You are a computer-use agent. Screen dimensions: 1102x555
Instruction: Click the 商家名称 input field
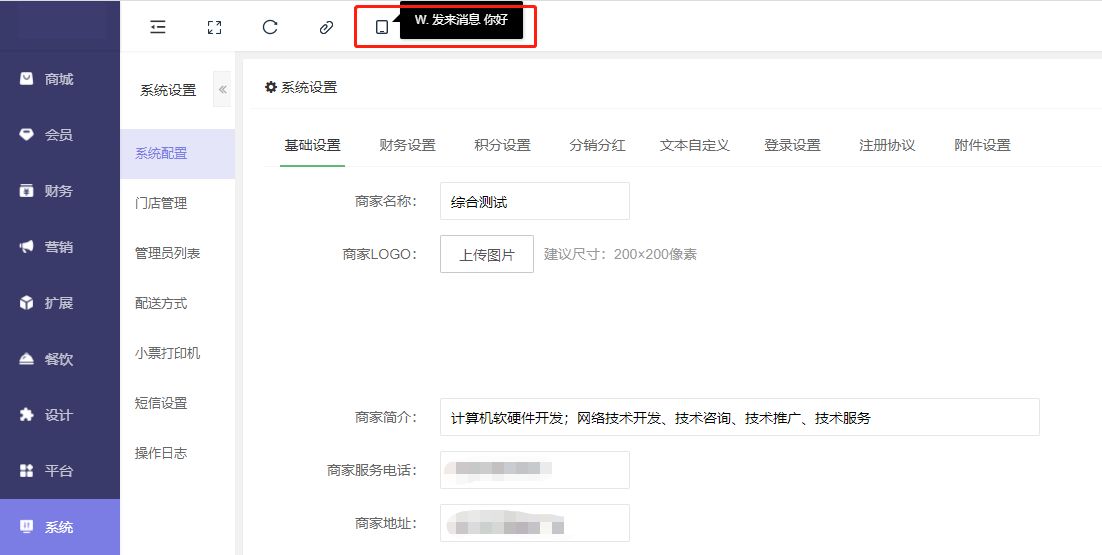pyautogui.click(x=534, y=201)
